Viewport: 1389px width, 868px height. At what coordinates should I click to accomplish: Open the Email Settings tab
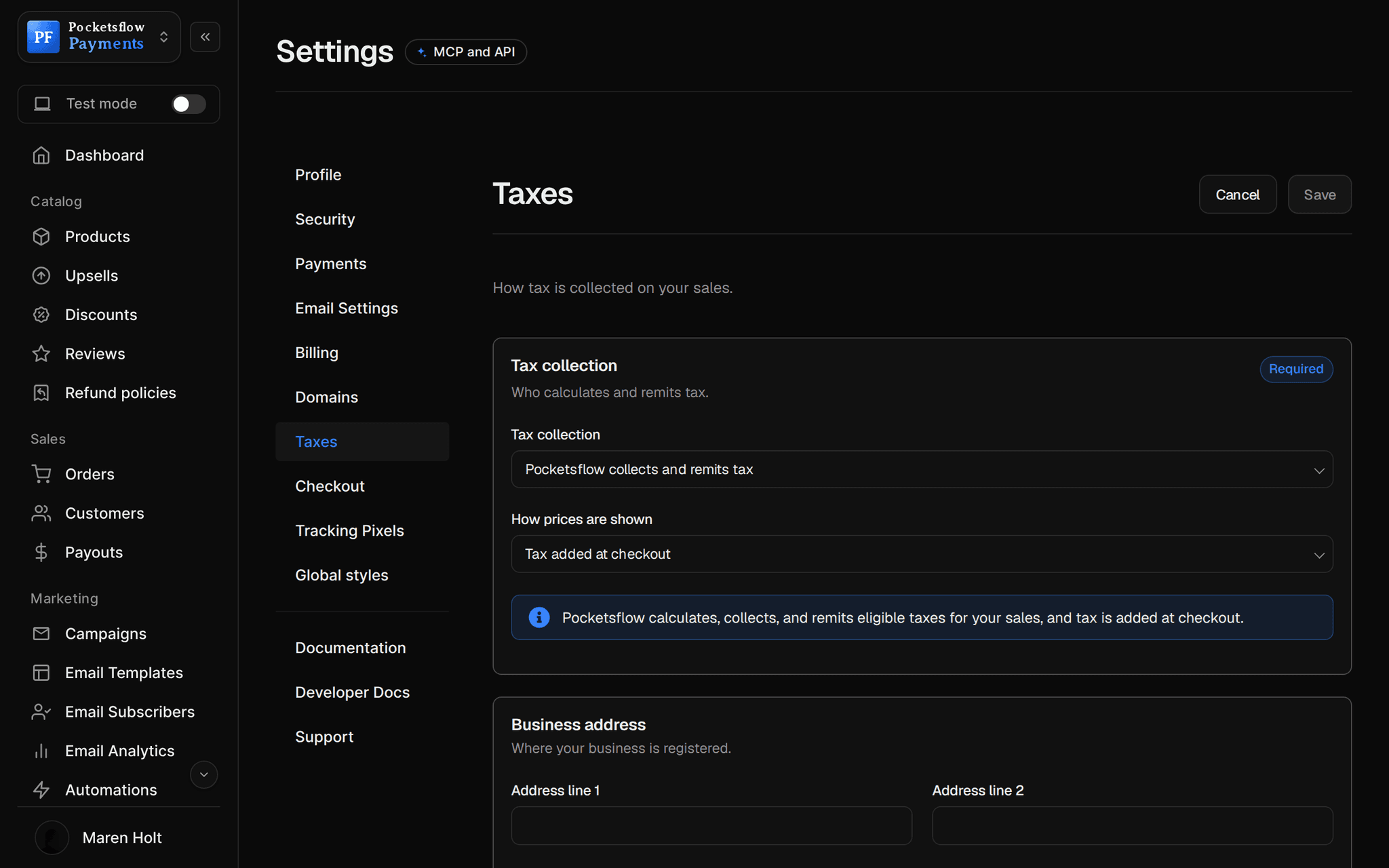coord(362,308)
